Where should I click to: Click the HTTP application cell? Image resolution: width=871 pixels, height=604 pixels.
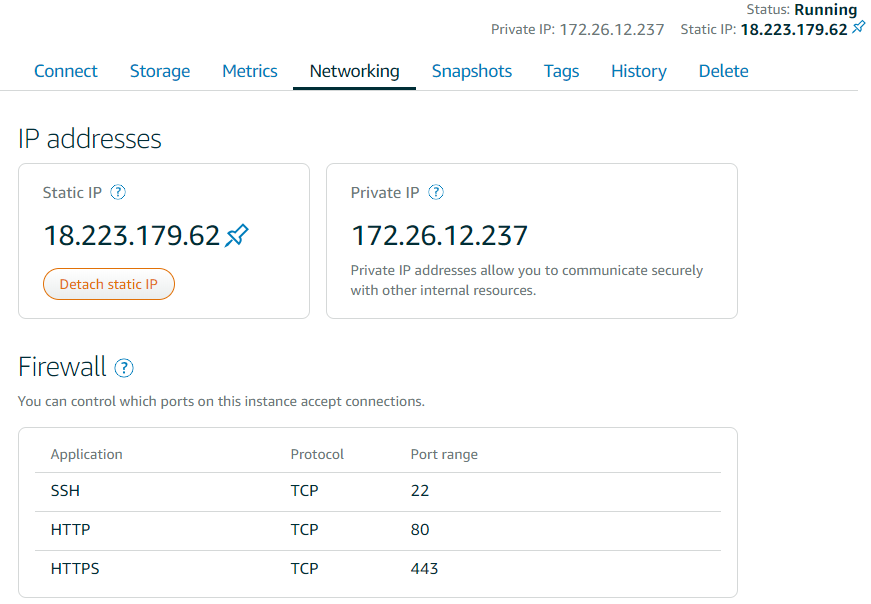coord(71,530)
